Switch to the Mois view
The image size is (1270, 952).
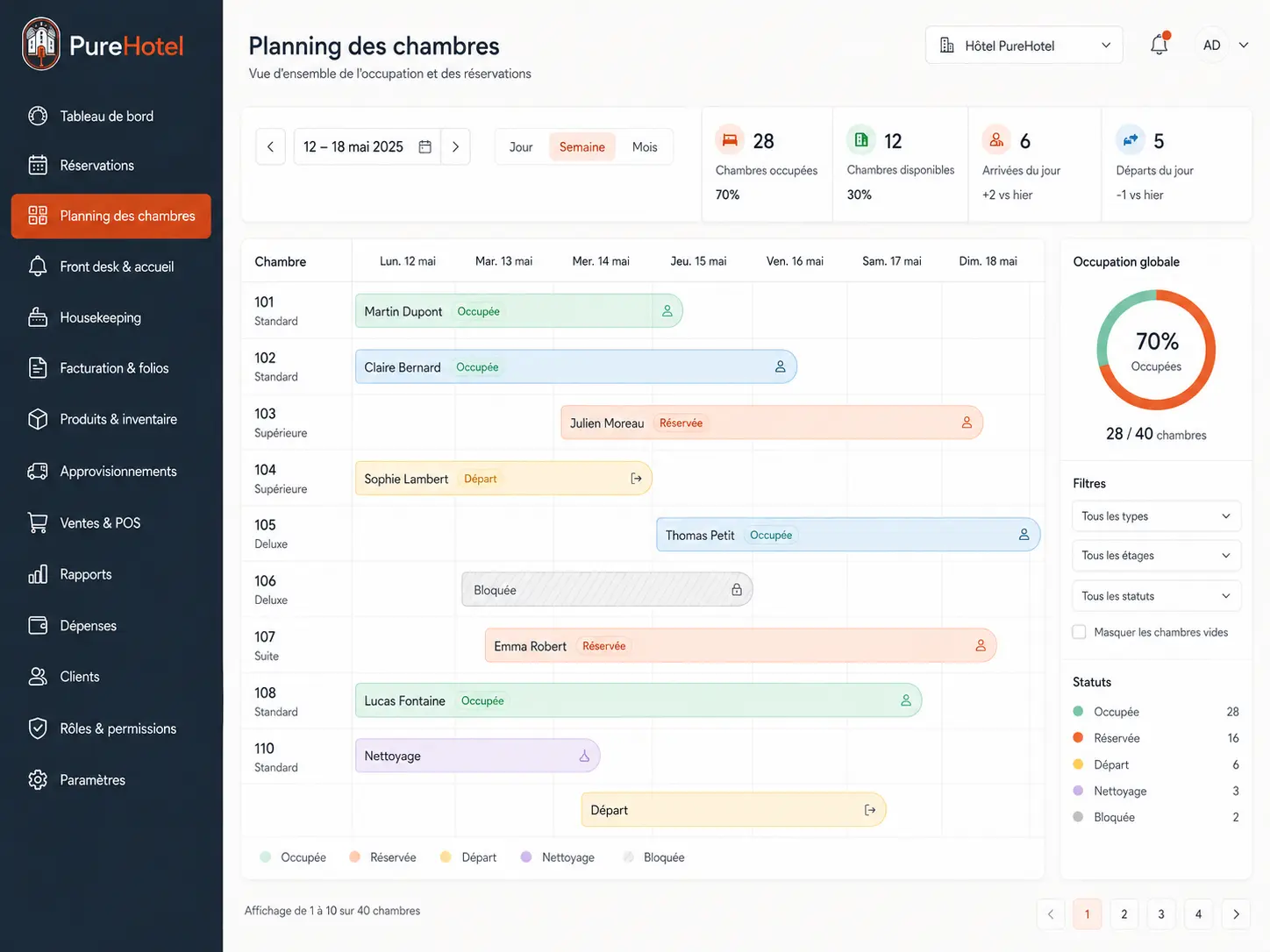(x=645, y=147)
